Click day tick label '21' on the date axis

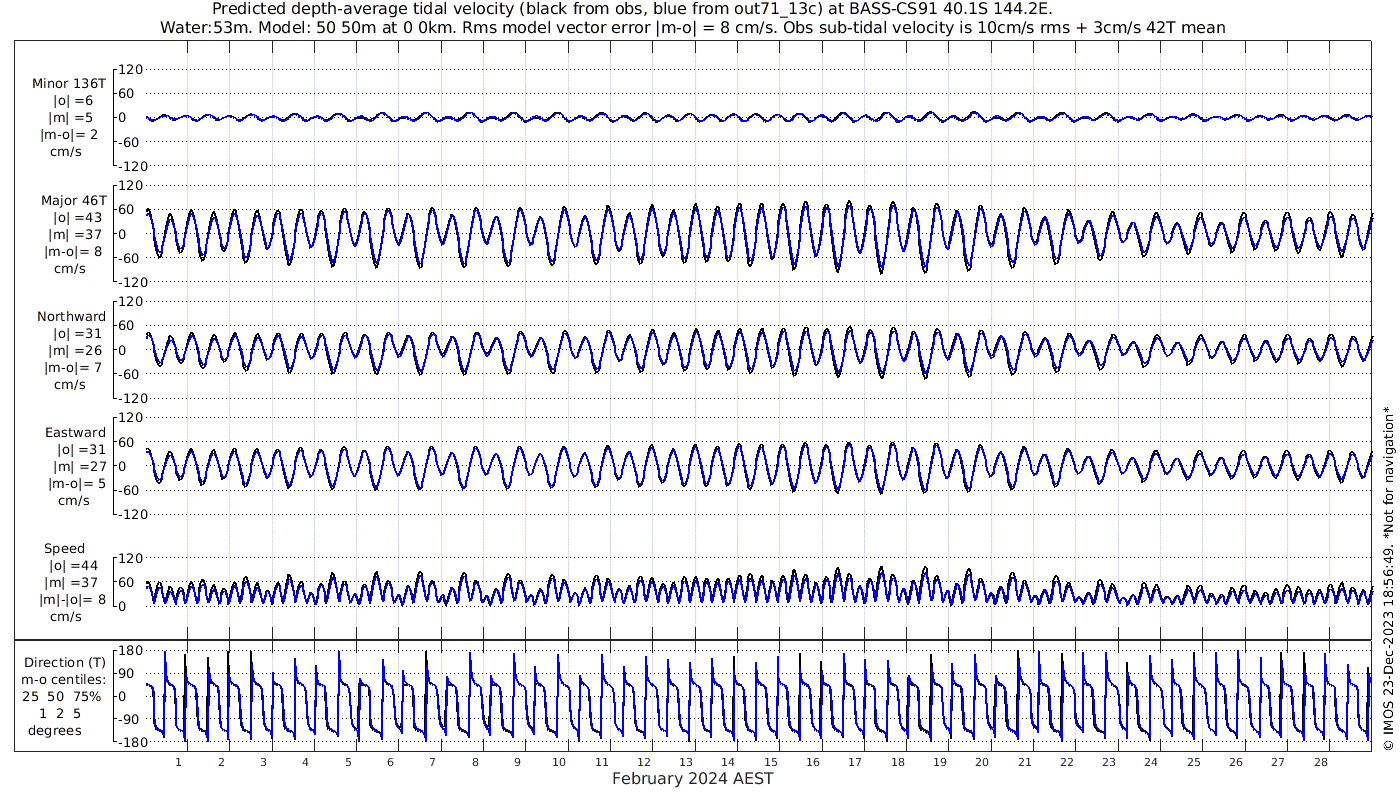pyautogui.click(x=1025, y=762)
